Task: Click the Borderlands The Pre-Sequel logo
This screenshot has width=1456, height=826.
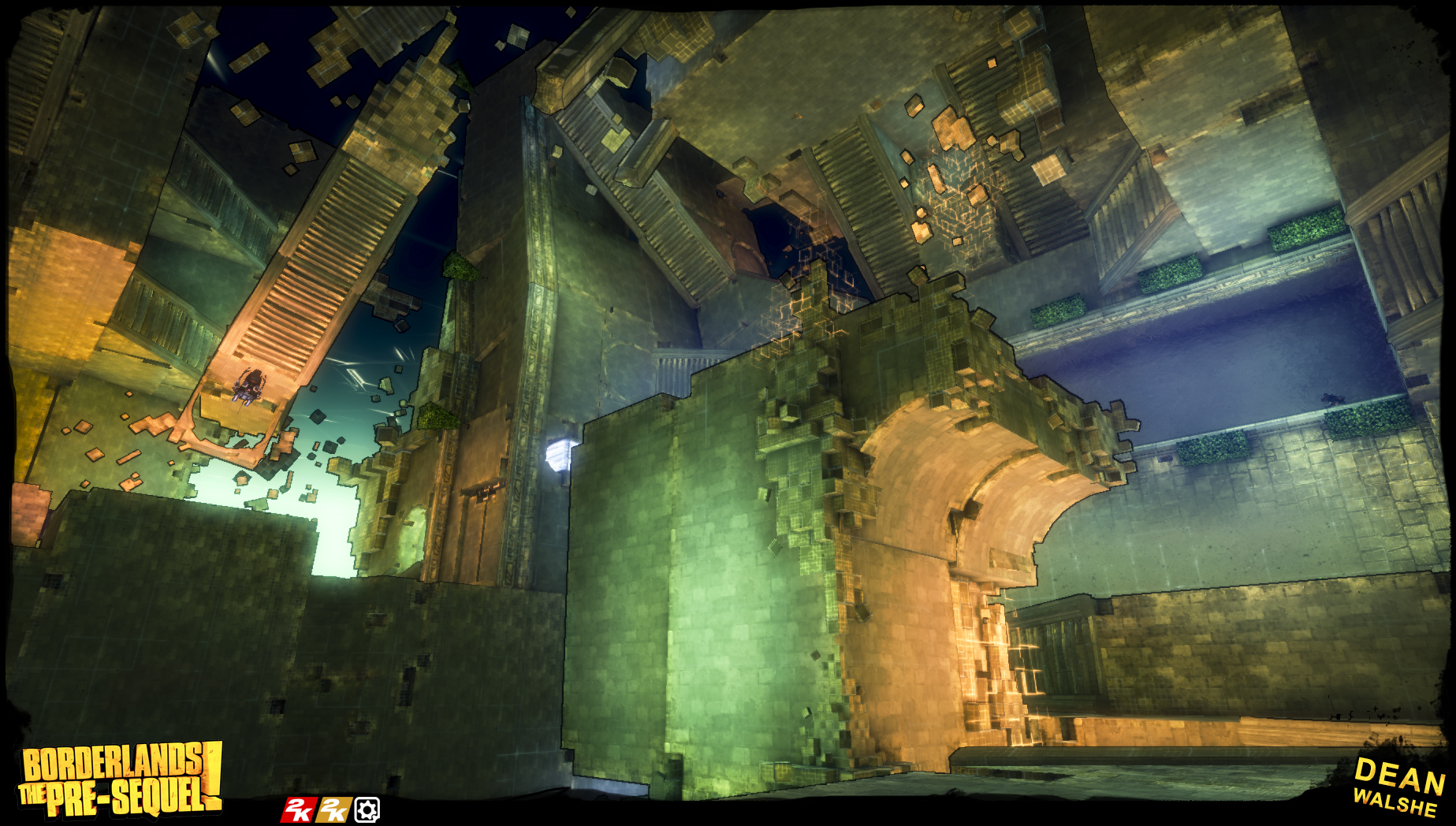Action: tap(121, 779)
